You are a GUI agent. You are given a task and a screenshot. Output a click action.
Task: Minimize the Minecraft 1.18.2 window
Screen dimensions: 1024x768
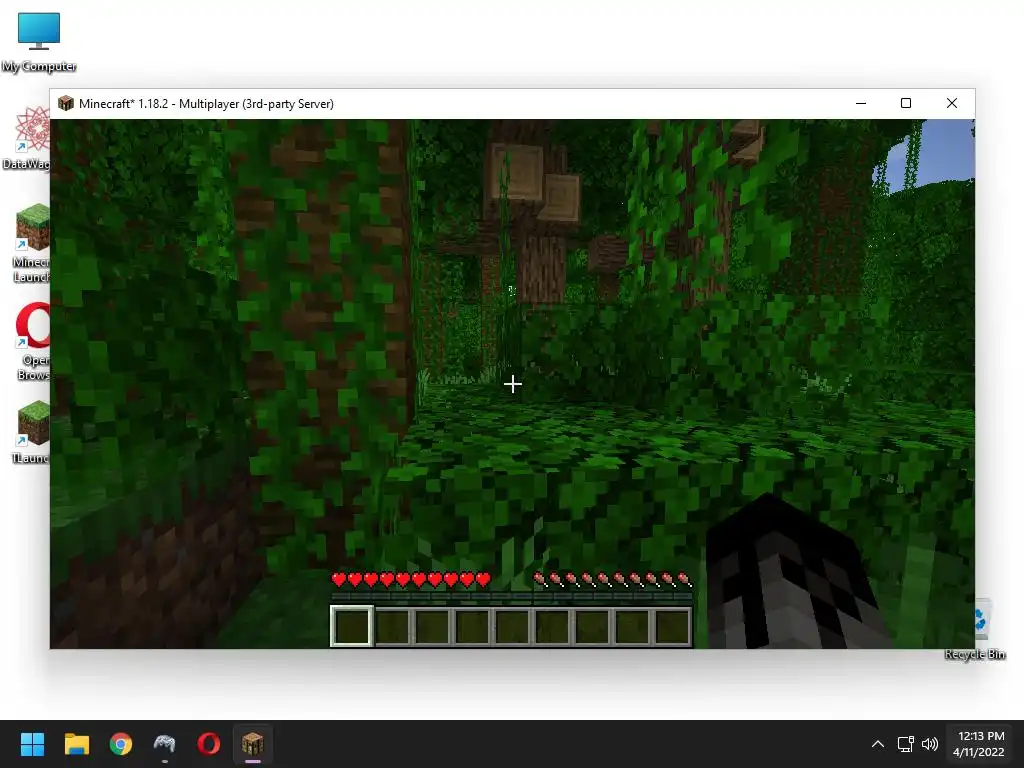861,103
